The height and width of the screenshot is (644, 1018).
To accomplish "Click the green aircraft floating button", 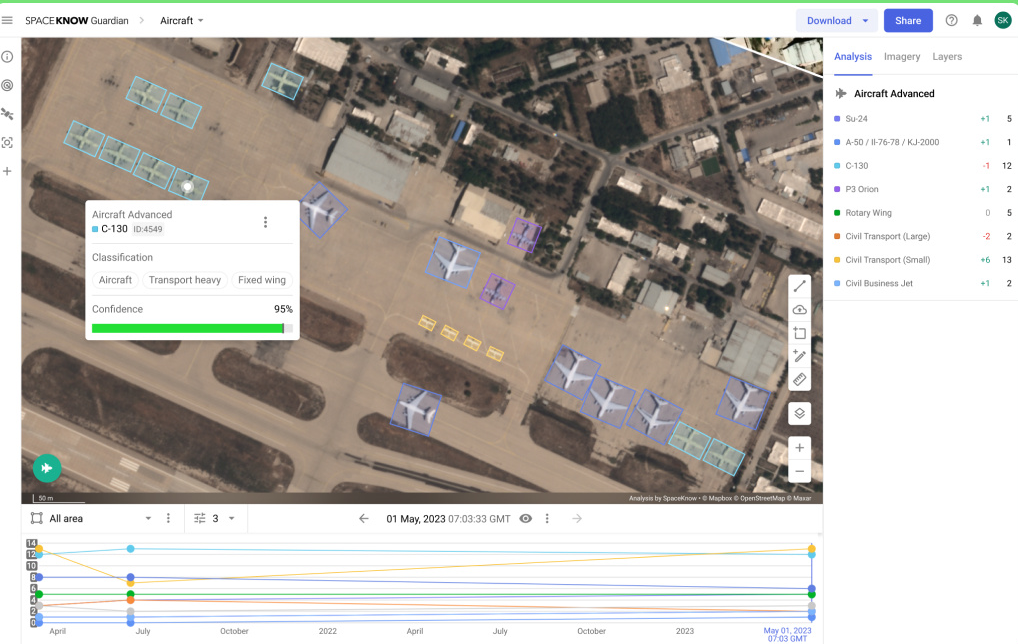I will click(47, 468).
